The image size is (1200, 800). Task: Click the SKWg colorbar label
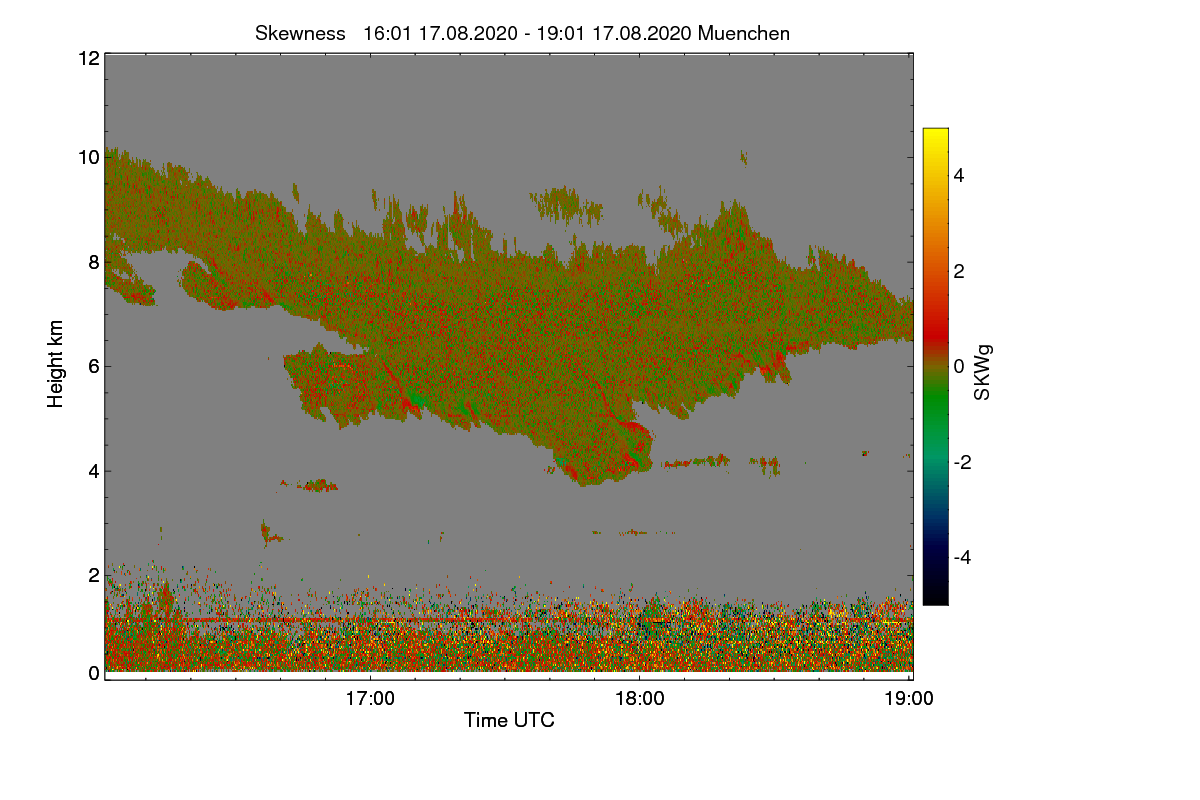click(x=983, y=373)
